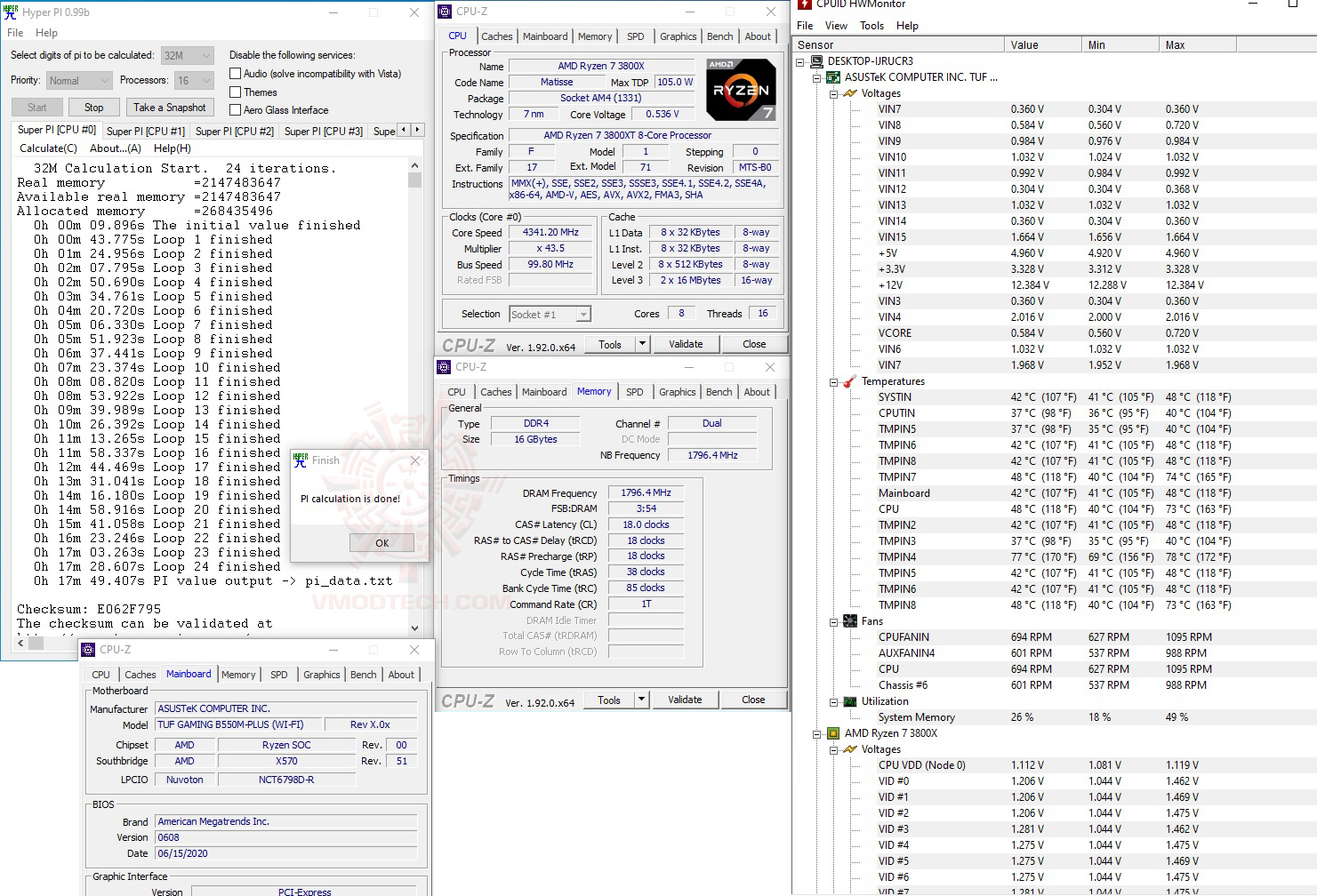Click the Hyper PI title bar icon
1317x896 pixels.
pos(11,12)
